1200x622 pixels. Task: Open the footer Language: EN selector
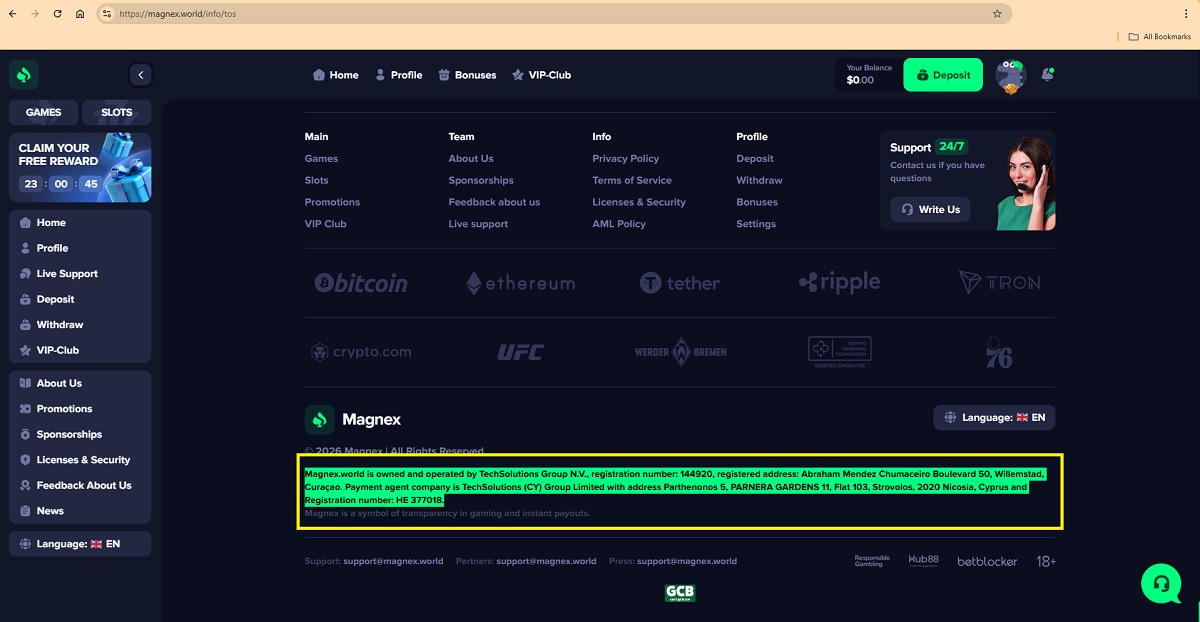coord(994,417)
